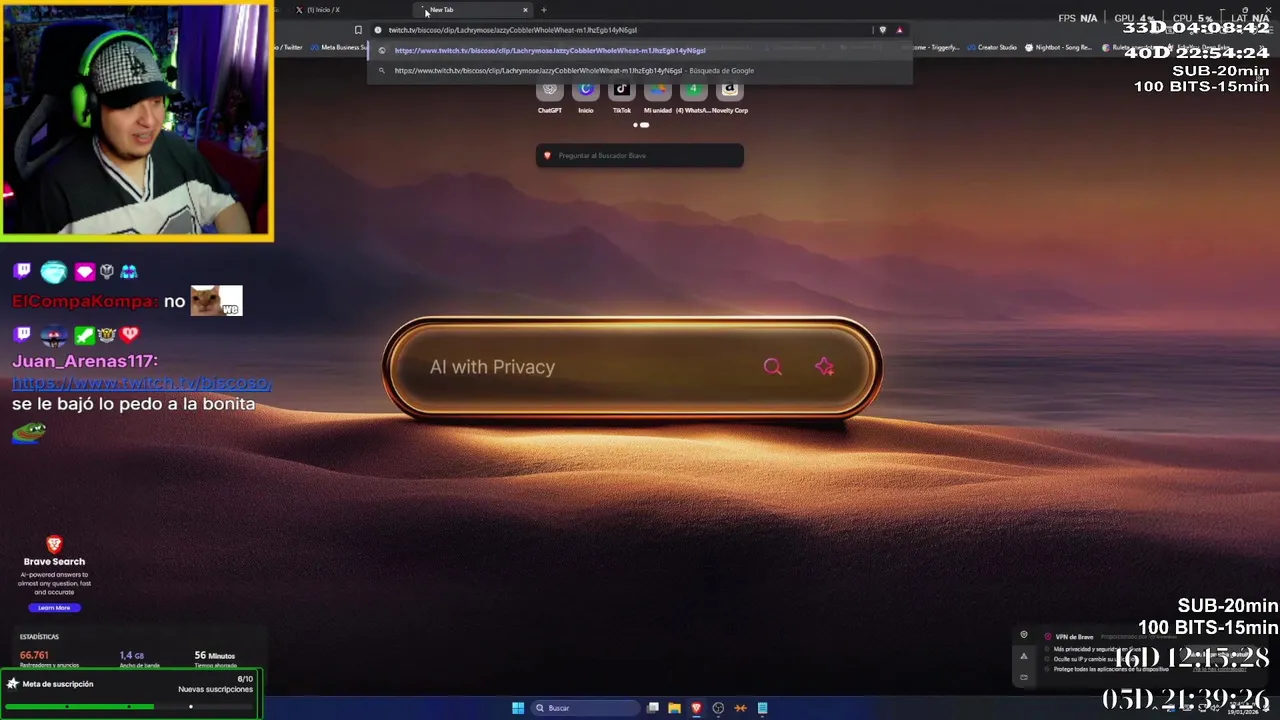This screenshot has height=720, width=1280.
Task: Open the Twitter bookmark in bookmarks bar
Action: (290, 47)
